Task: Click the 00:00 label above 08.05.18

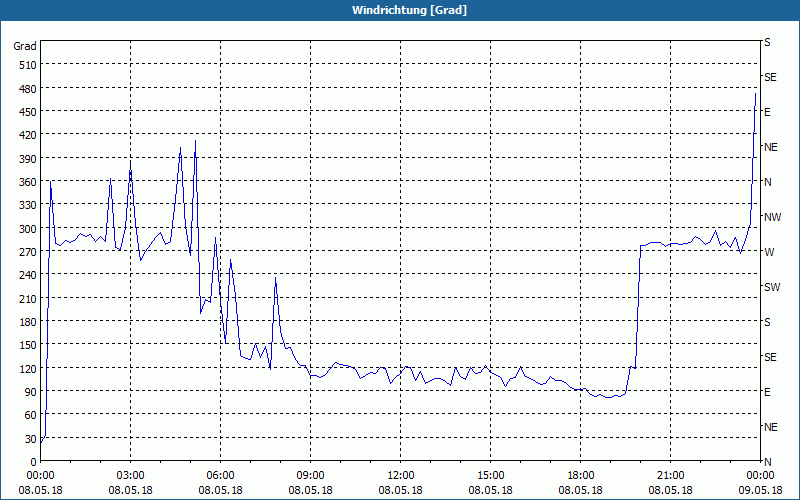Action: pyautogui.click(x=40, y=476)
